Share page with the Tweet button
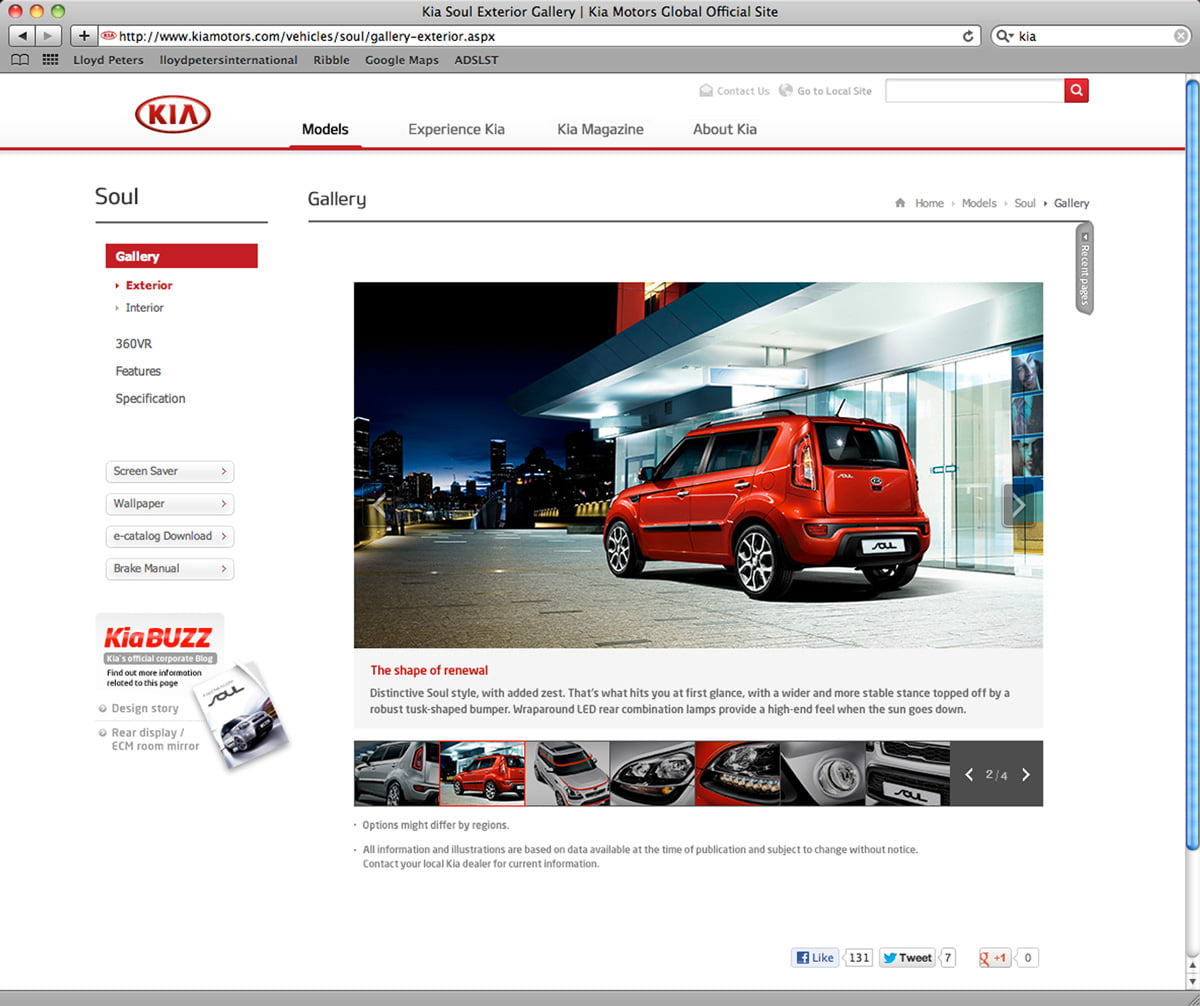The height and width of the screenshot is (1006, 1200). click(x=907, y=957)
